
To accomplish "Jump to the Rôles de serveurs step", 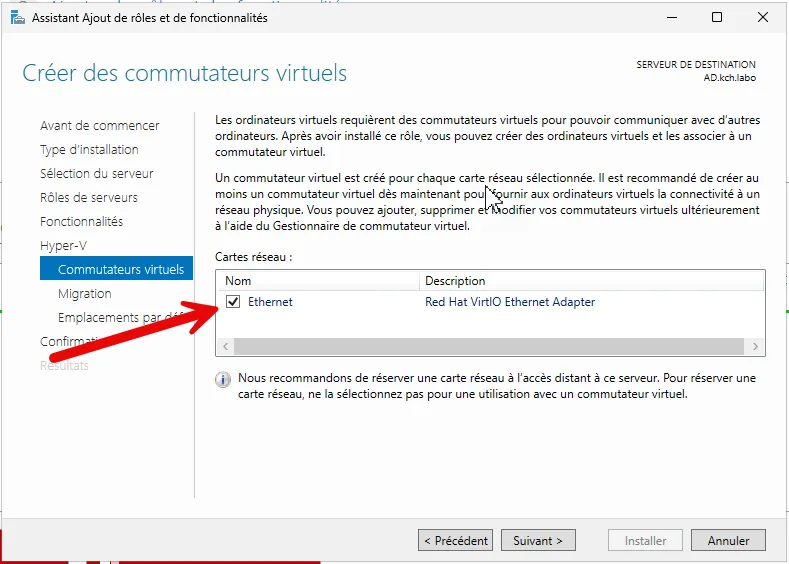I will (89, 198).
